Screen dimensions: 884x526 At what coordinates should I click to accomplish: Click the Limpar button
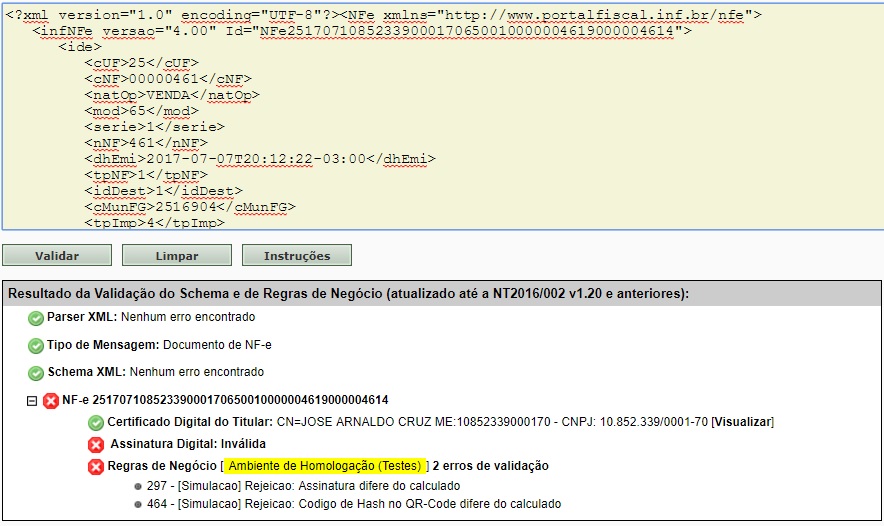pyautogui.click(x=177, y=255)
